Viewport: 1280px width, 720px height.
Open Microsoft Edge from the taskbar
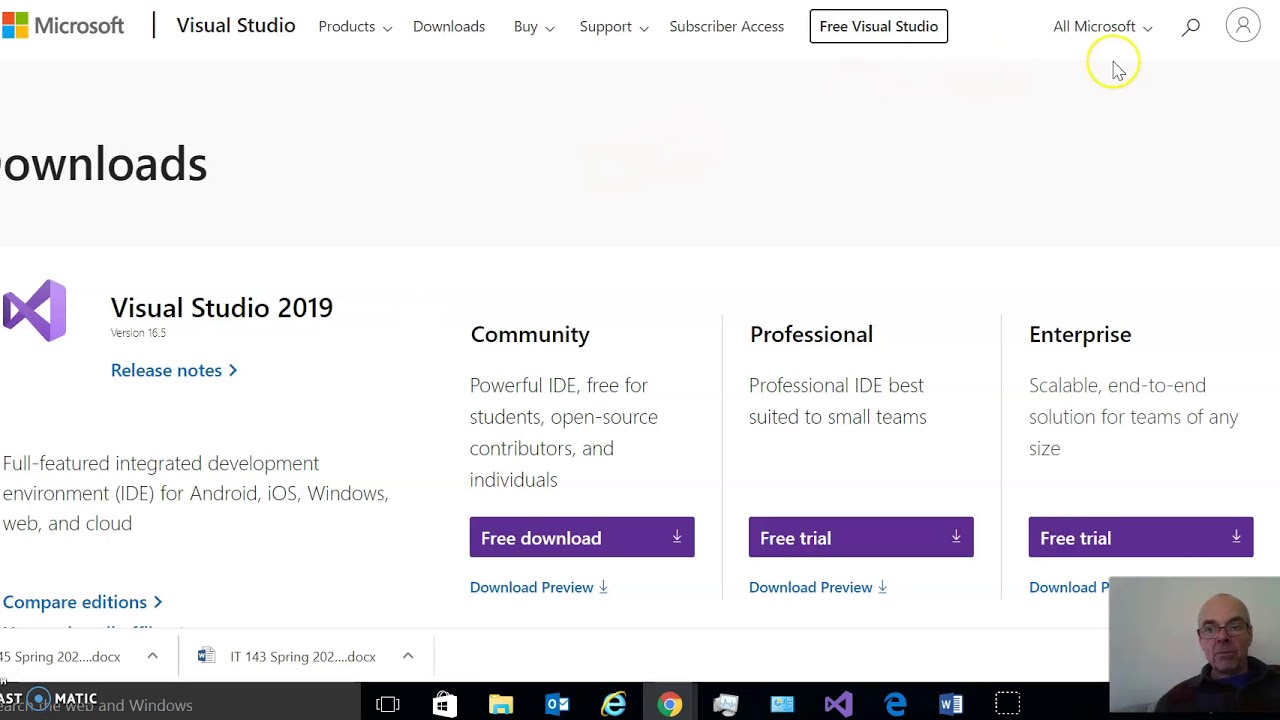pyautogui.click(x=895, y=705)
